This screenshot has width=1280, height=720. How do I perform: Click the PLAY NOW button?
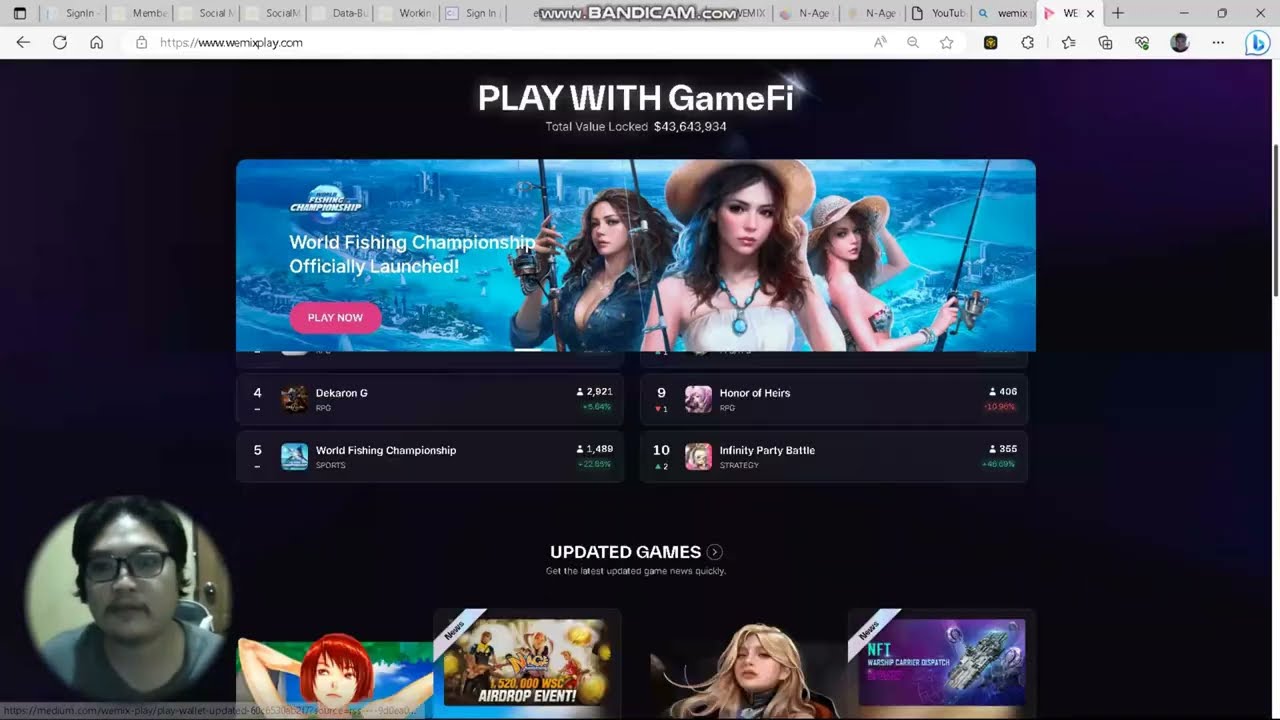pyautogui.click(x=335, y=317)
